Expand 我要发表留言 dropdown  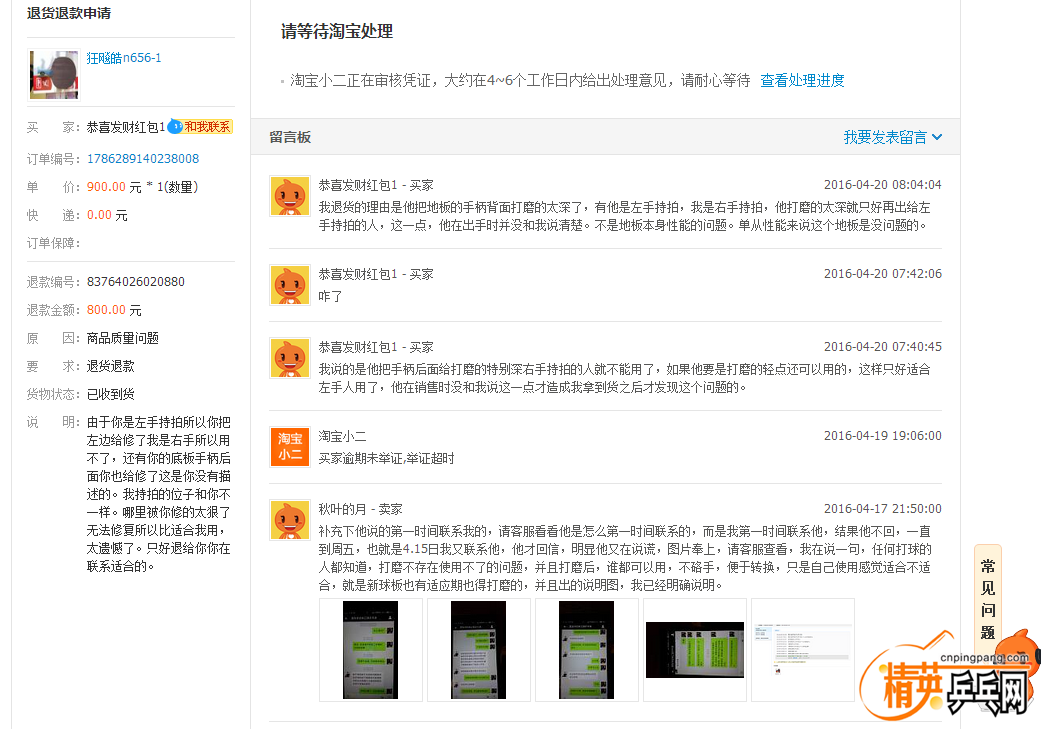tap(892, 137)
